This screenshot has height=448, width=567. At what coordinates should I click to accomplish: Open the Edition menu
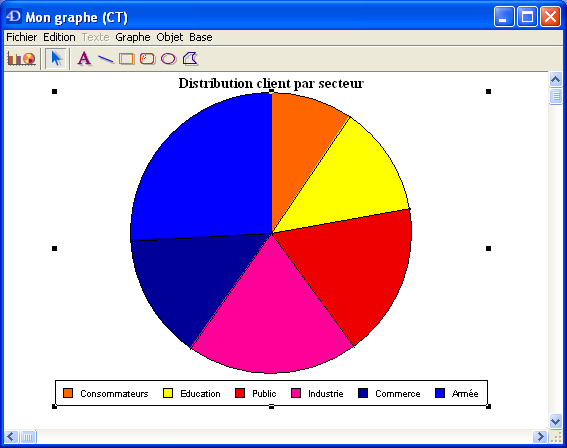coord(59,37)
